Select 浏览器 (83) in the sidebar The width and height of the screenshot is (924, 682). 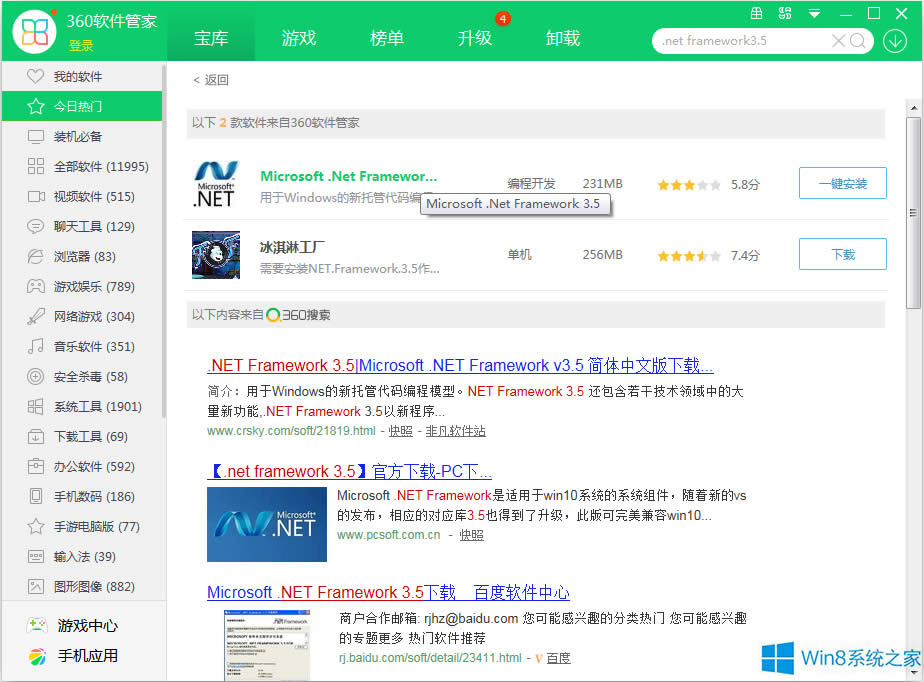(x=84, y=257)
